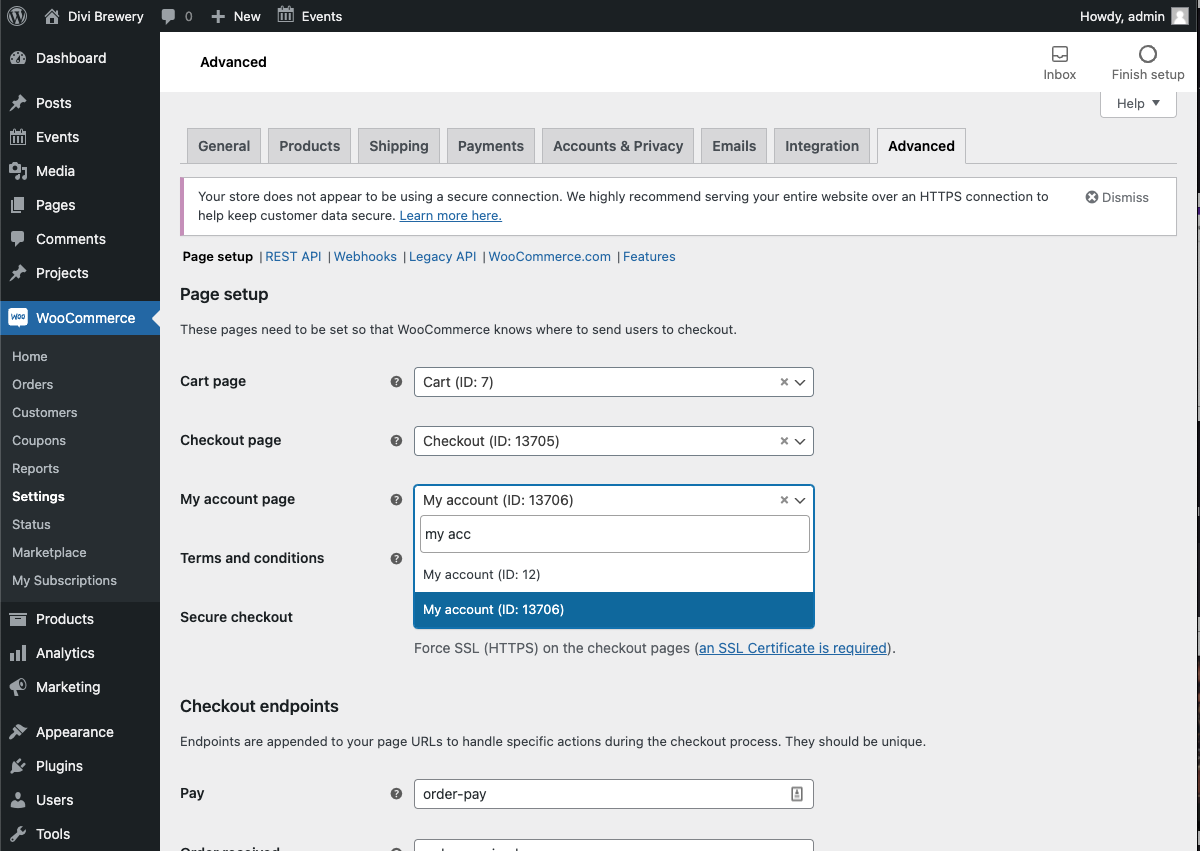The height and width of the screenshot is (851, 1200).
Task: Click the Pay endpoint order-pay field
Action: click(x=614, y=794)
